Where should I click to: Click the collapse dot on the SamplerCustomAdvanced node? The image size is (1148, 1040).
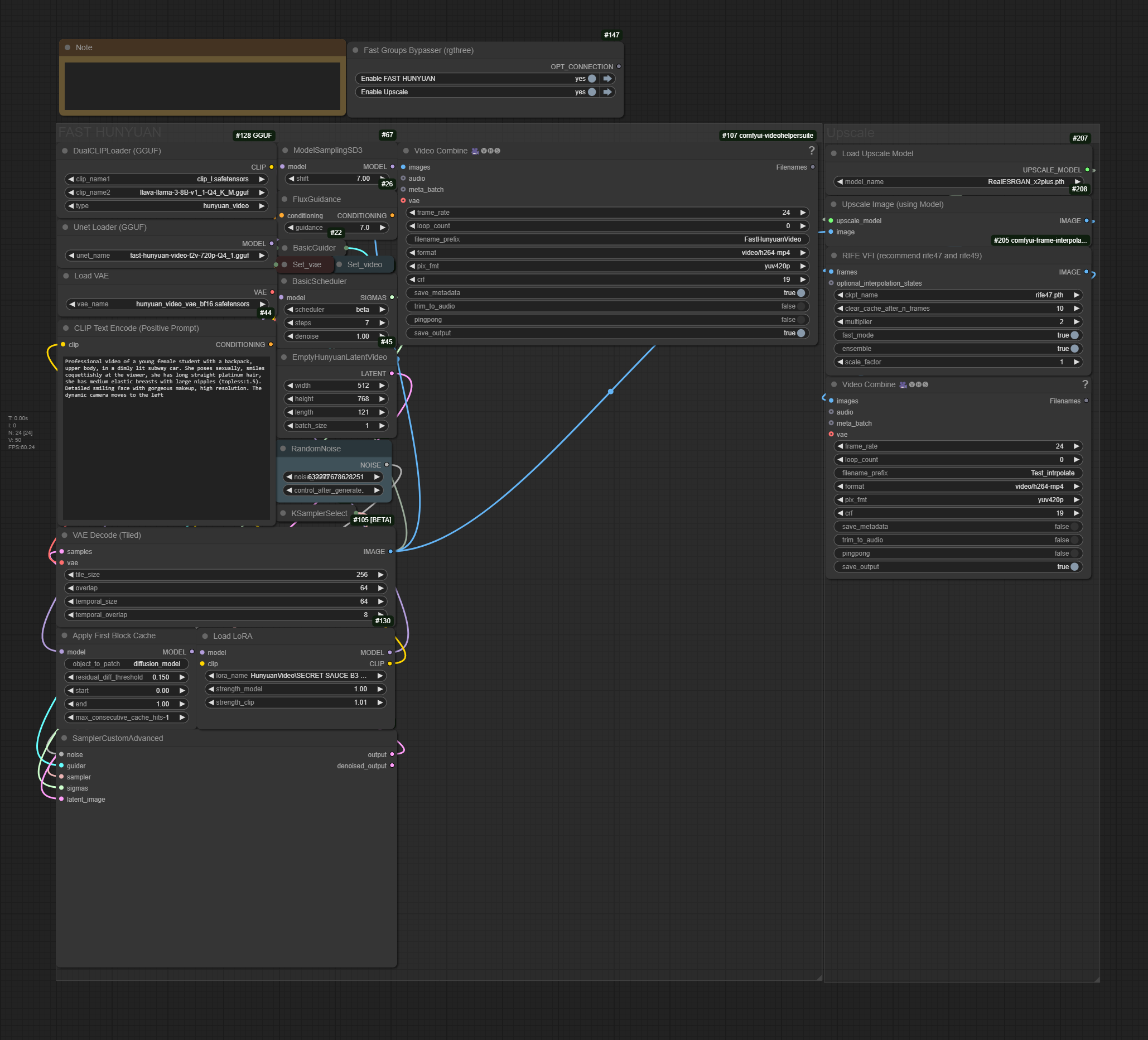[64, 738]
